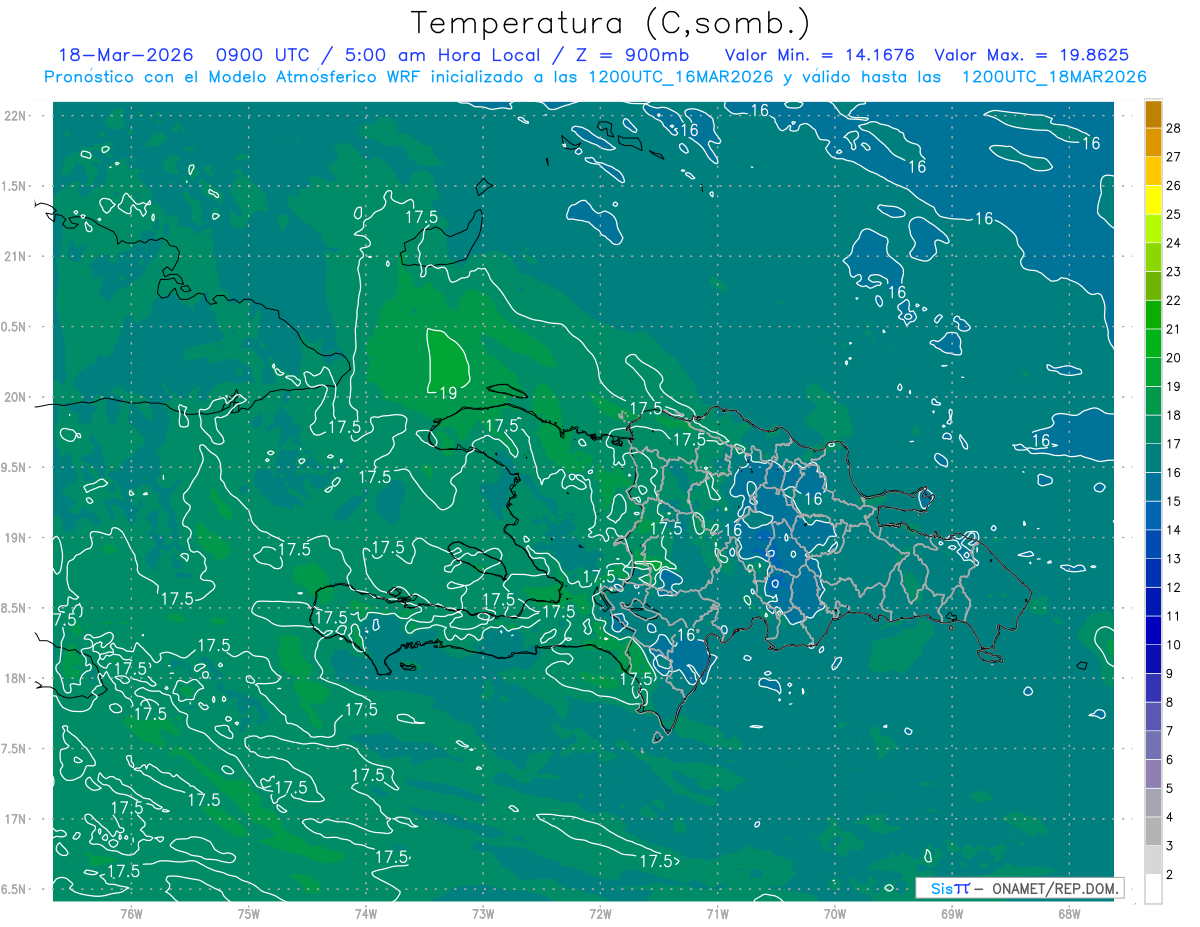Screen dimensions: 1200x927
Task: Click the '5:00 am Hora Local' text
Action: pyautogui.click(x=441, y=55)
